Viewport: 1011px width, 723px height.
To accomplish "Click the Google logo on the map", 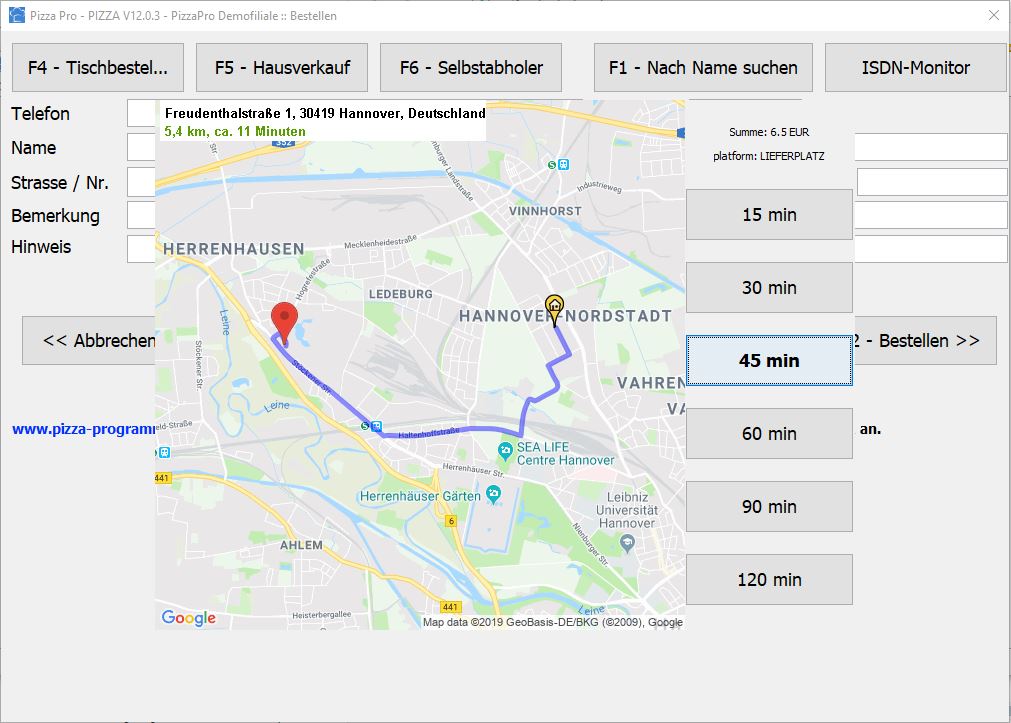I will coord(189,618).
